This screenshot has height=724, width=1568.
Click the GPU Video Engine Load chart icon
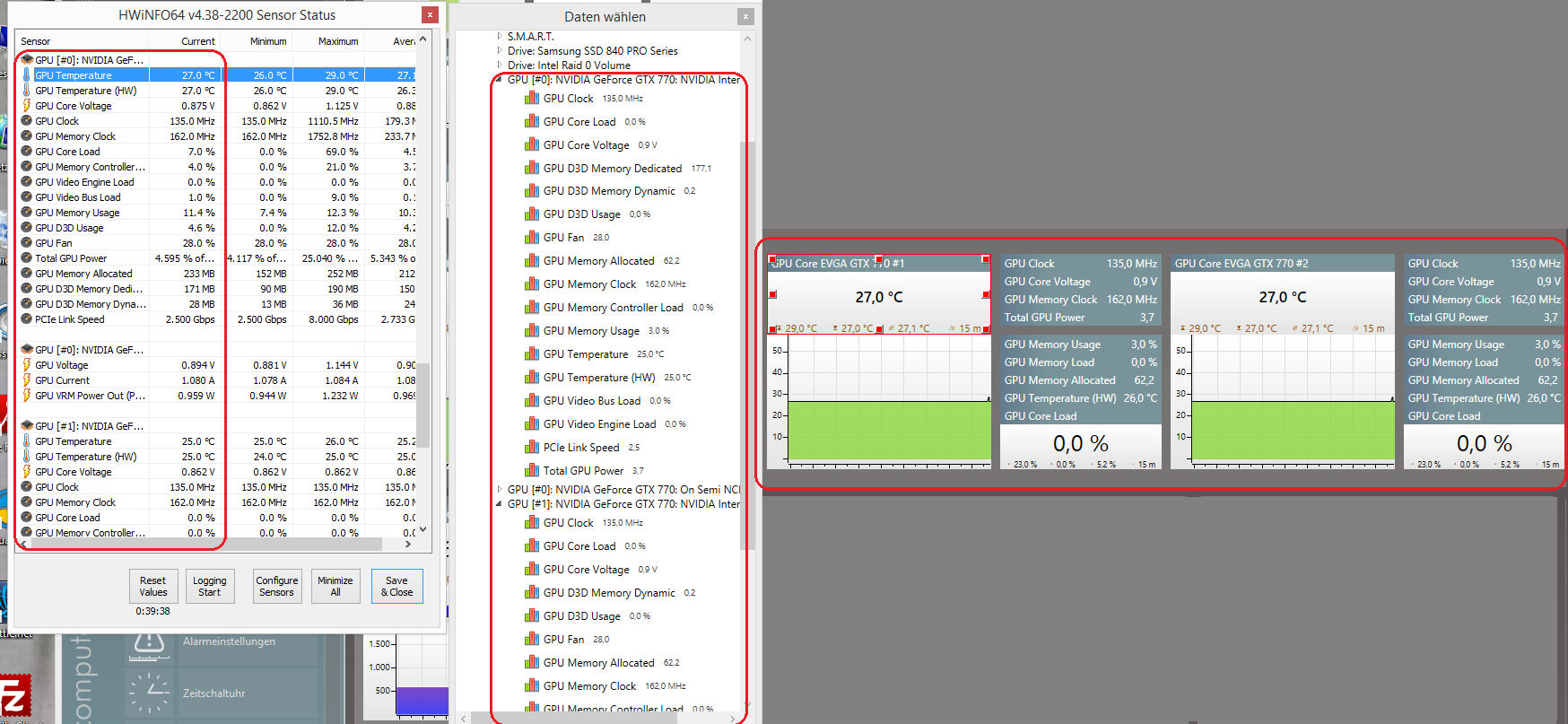coord(532,423)
